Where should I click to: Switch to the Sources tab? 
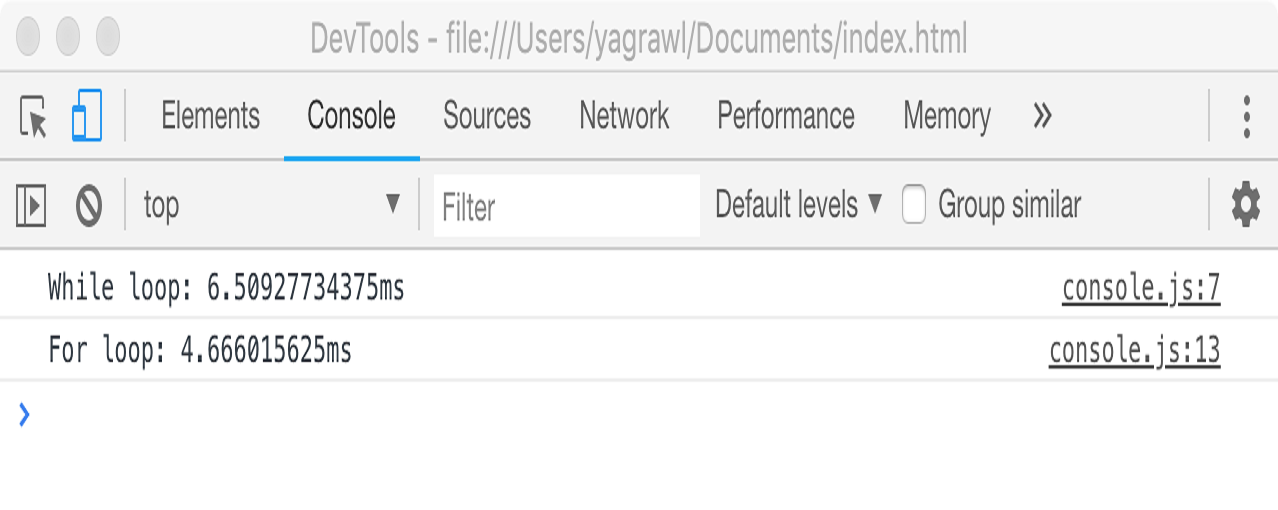click(487, 117)
